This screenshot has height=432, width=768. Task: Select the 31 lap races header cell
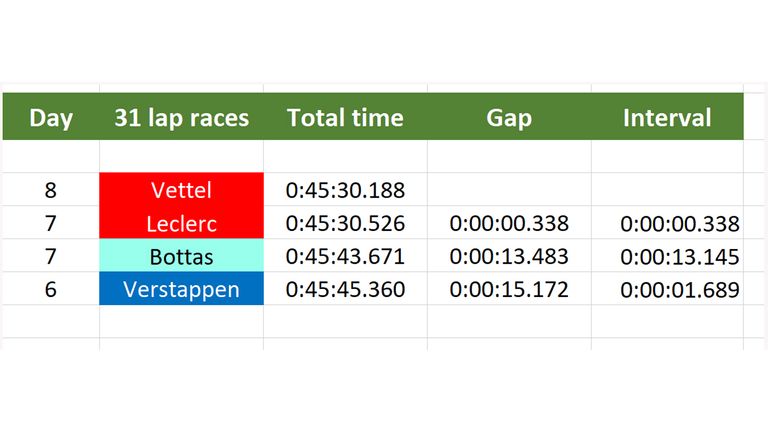182,117
